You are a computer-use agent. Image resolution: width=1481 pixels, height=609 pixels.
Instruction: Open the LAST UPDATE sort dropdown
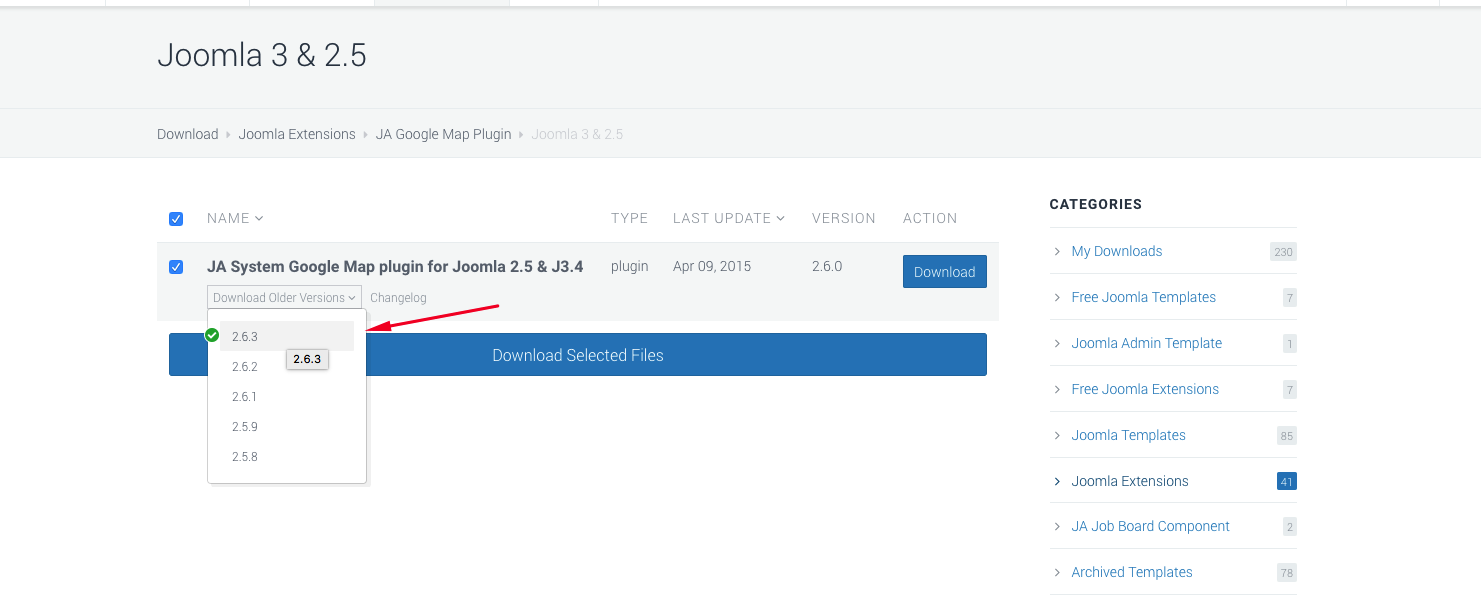tap(781, 217)
